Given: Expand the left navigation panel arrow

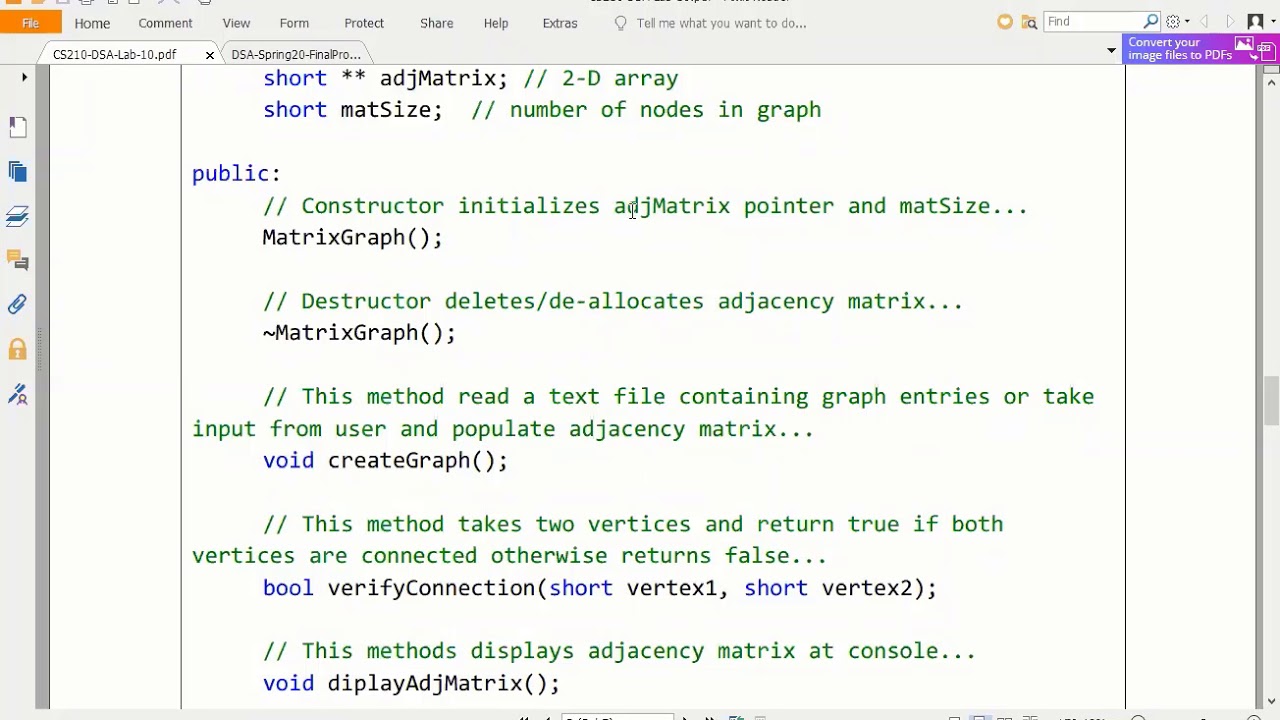Looking at the screenshot, I should tap(24, 77).
